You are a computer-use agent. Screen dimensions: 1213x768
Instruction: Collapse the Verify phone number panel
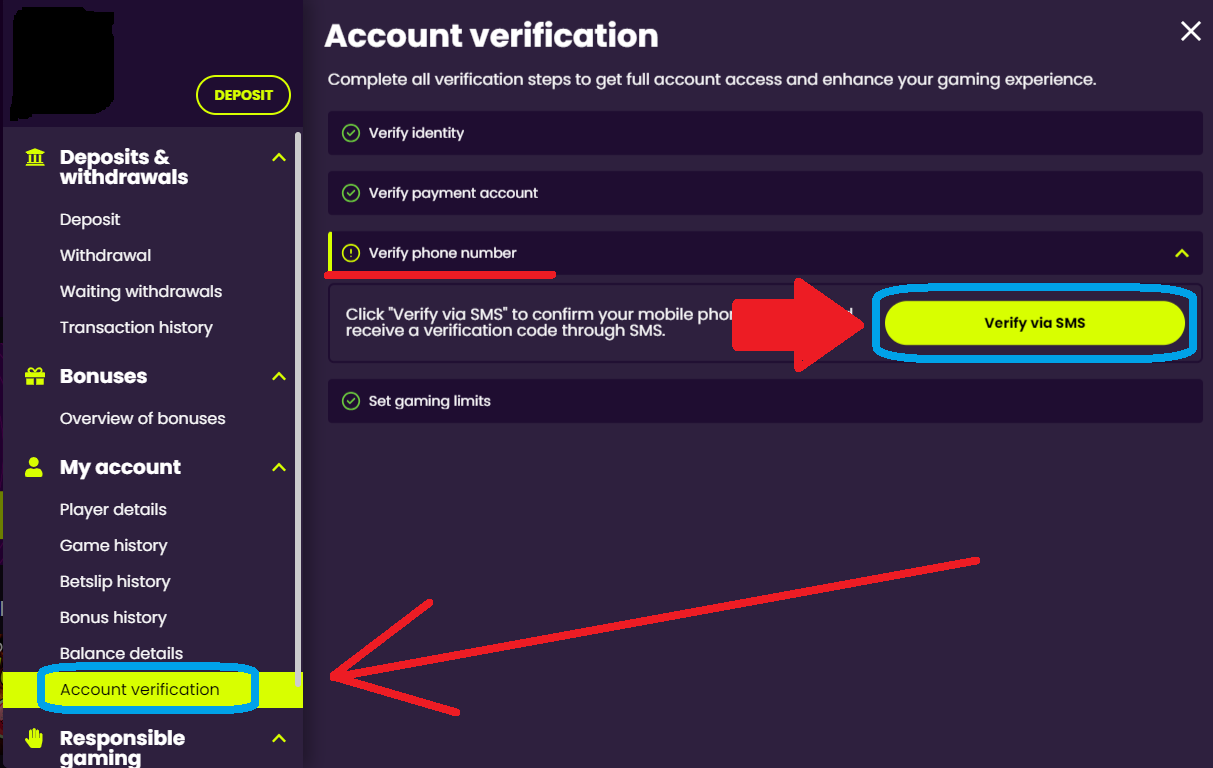[x=1182, y=254]
